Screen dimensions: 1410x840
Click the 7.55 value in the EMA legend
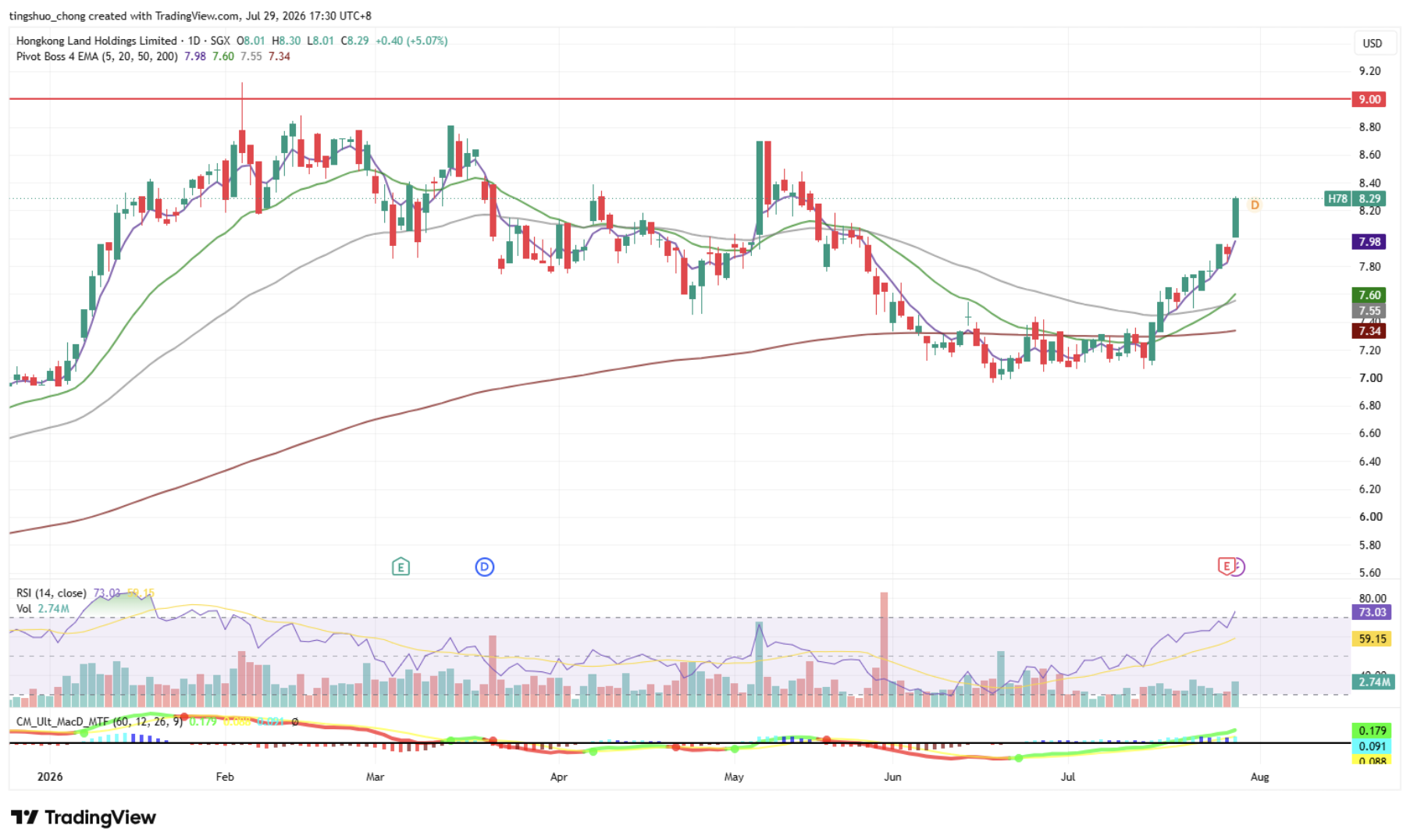(x=251, y=56)
